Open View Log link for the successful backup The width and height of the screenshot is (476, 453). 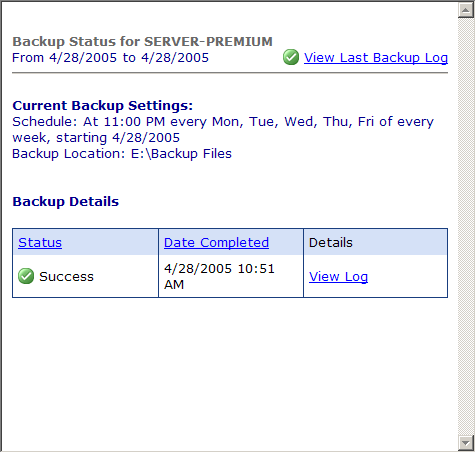[338, 276]
